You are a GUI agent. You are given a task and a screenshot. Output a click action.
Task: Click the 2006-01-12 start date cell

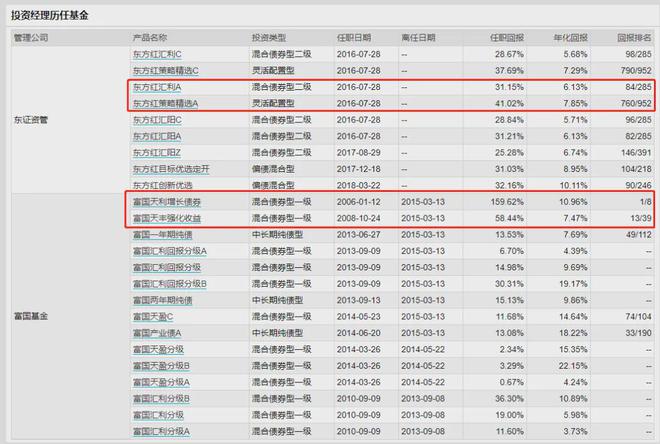point(359,202)
